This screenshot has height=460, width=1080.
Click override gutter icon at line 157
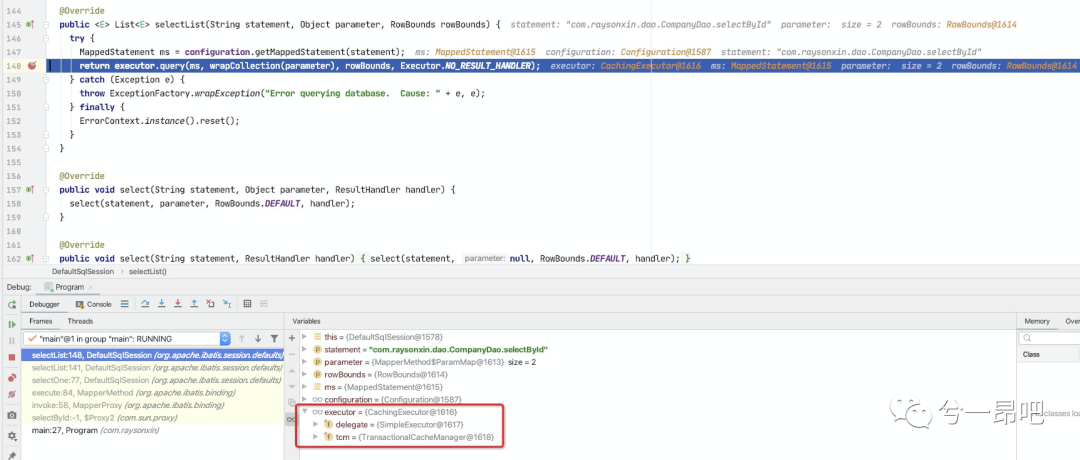pos(30,189)
